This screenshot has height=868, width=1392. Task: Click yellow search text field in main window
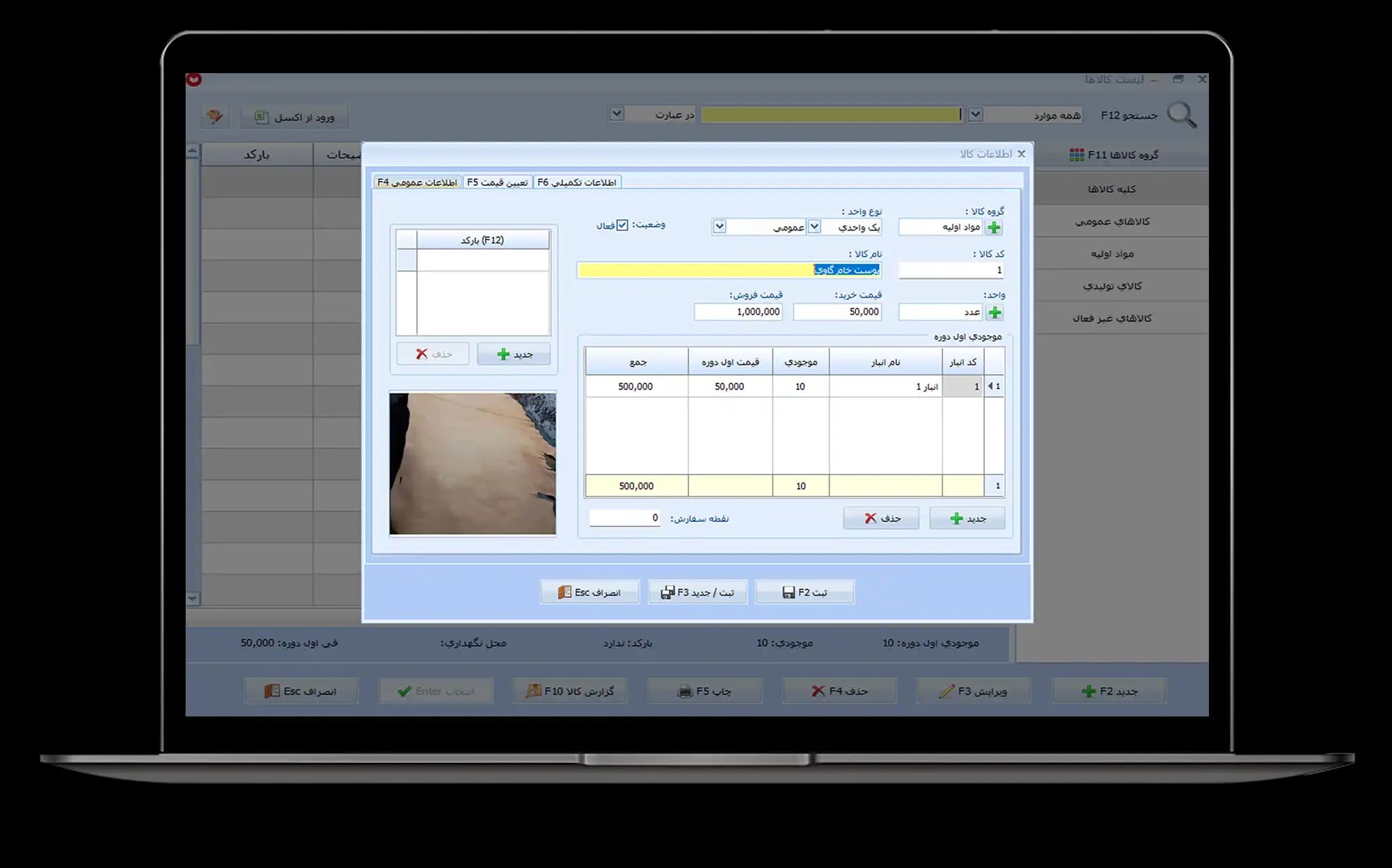coord(831,114)
